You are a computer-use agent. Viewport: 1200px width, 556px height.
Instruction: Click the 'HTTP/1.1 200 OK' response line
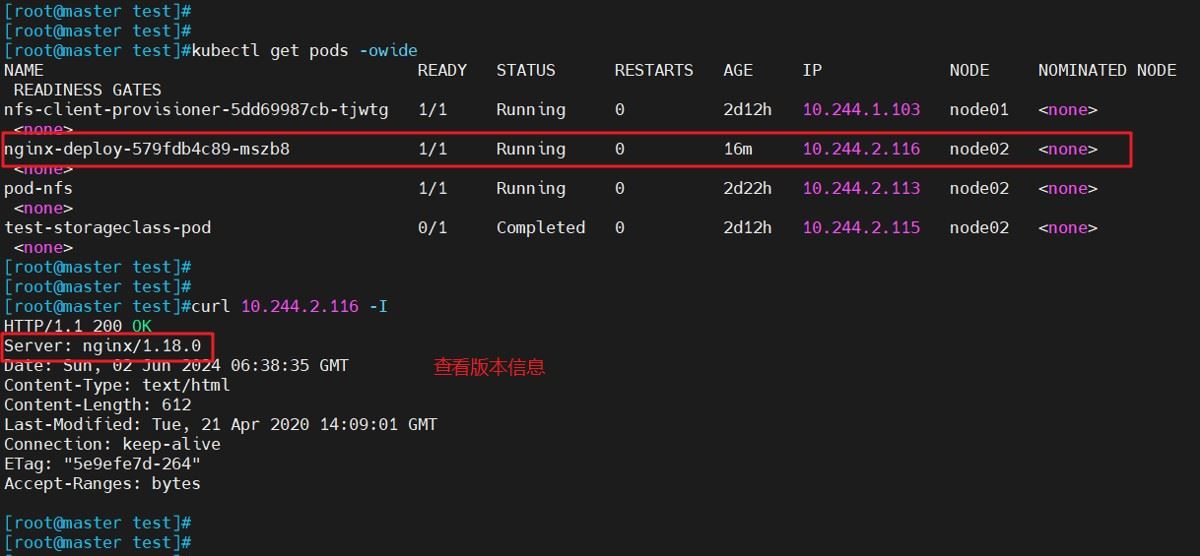pos(78,326)
